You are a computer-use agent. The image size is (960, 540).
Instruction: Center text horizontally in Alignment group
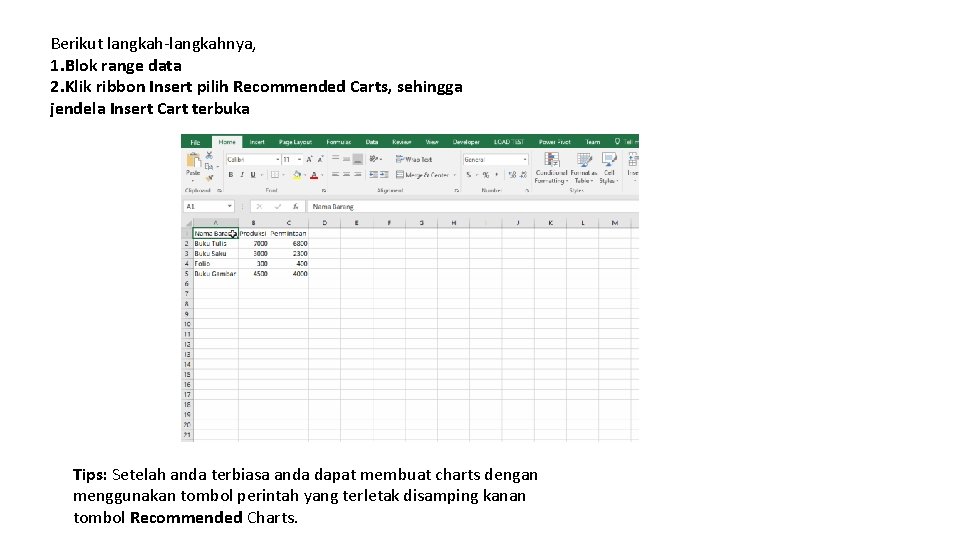click(347, 174)
